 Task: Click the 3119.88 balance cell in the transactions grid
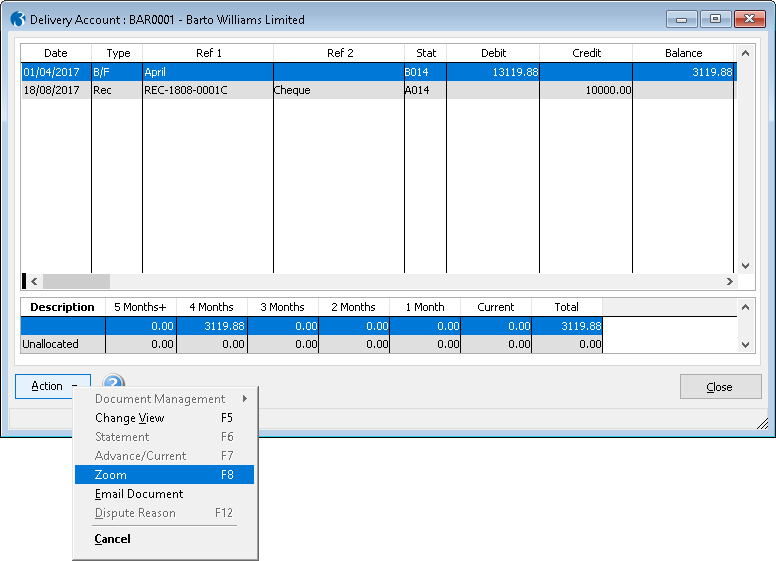(683, 72)
